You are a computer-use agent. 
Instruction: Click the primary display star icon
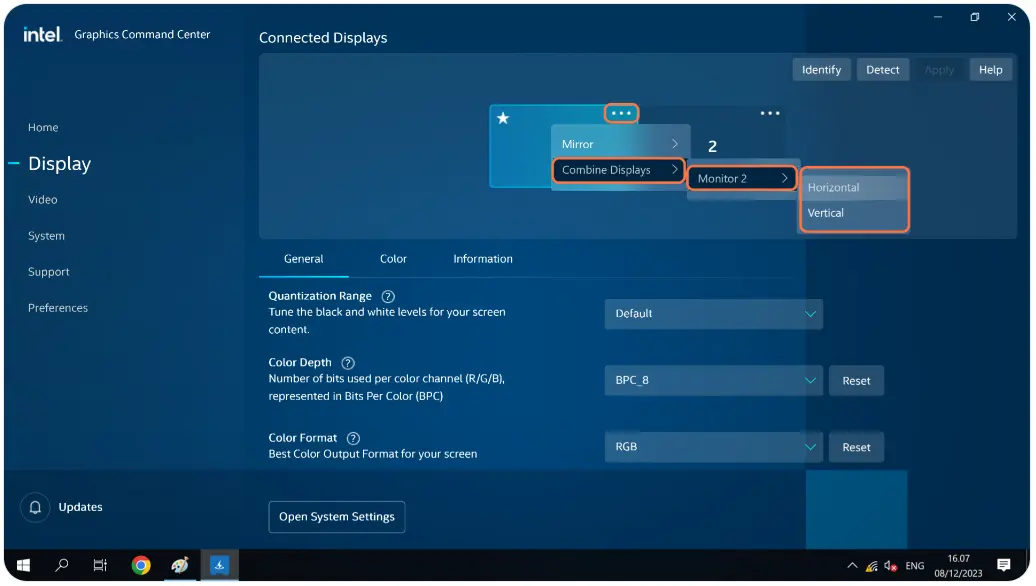click(503, 118)
